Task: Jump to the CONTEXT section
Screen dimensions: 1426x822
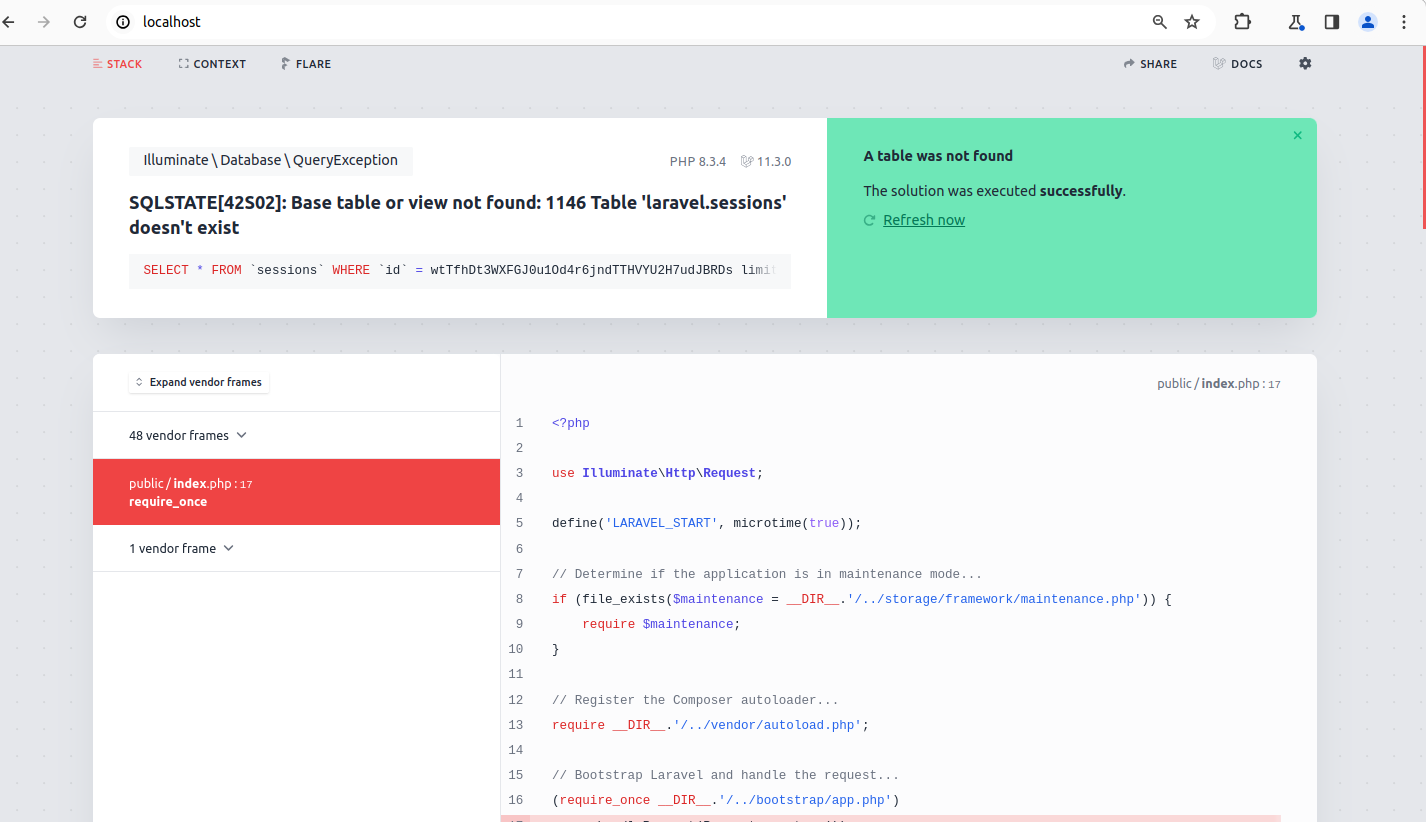Action: click(212, 64)
